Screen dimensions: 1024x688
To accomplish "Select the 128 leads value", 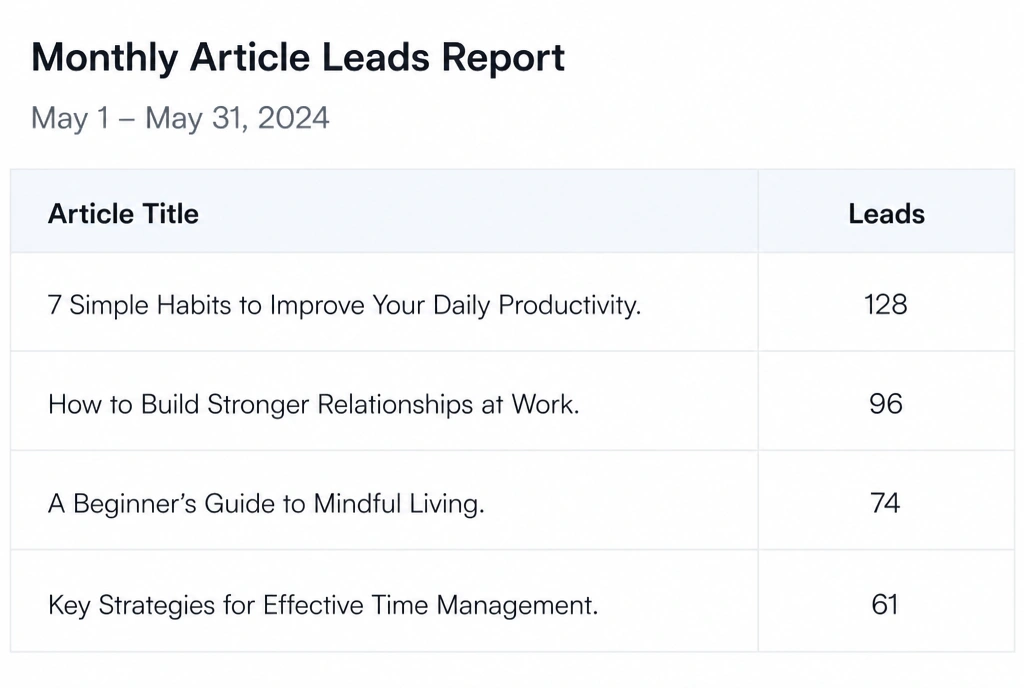I will pyautogui.click(x=886, y=305).
